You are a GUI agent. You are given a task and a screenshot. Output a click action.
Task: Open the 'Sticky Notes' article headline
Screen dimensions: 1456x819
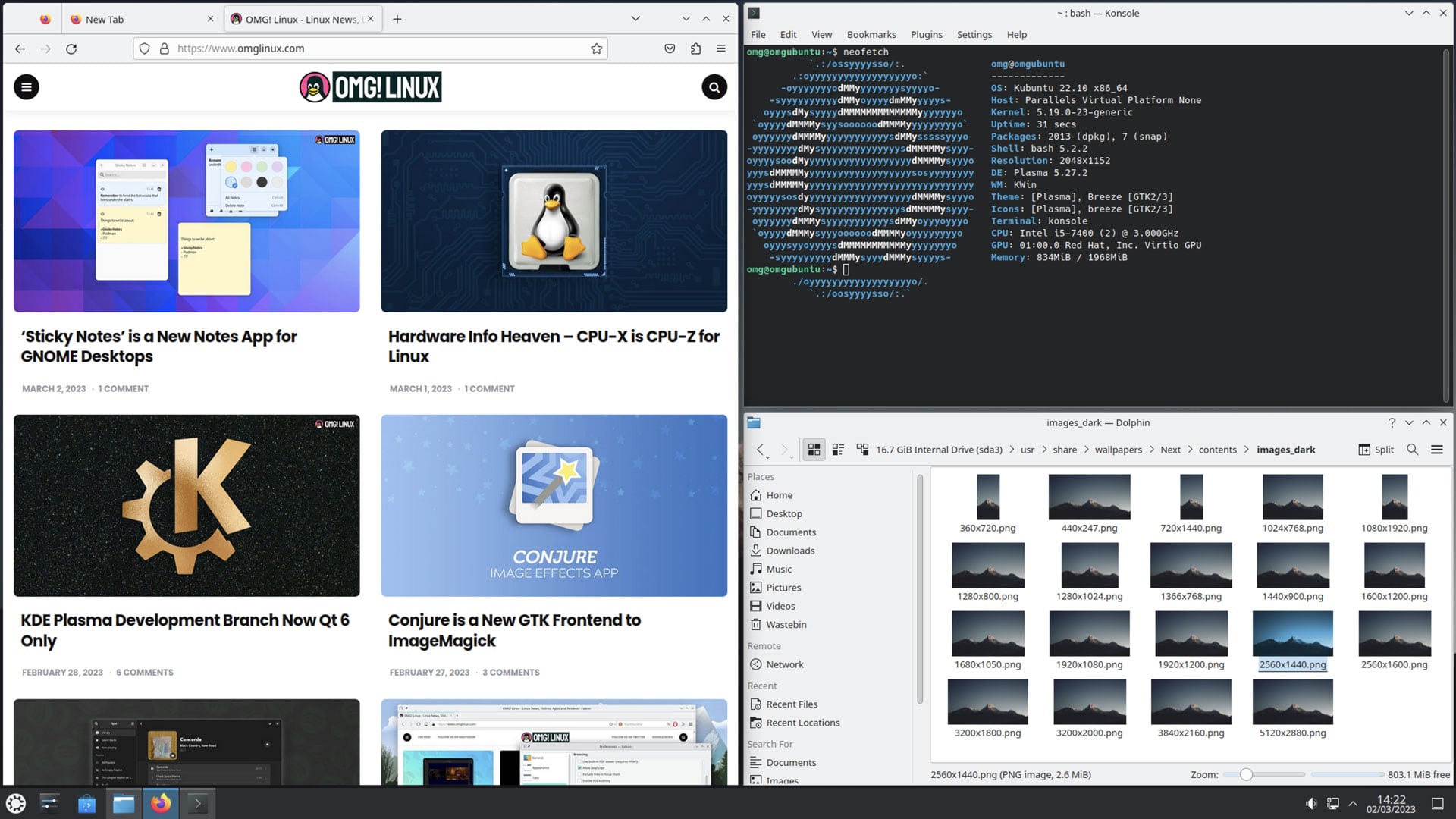coord(158,346)
